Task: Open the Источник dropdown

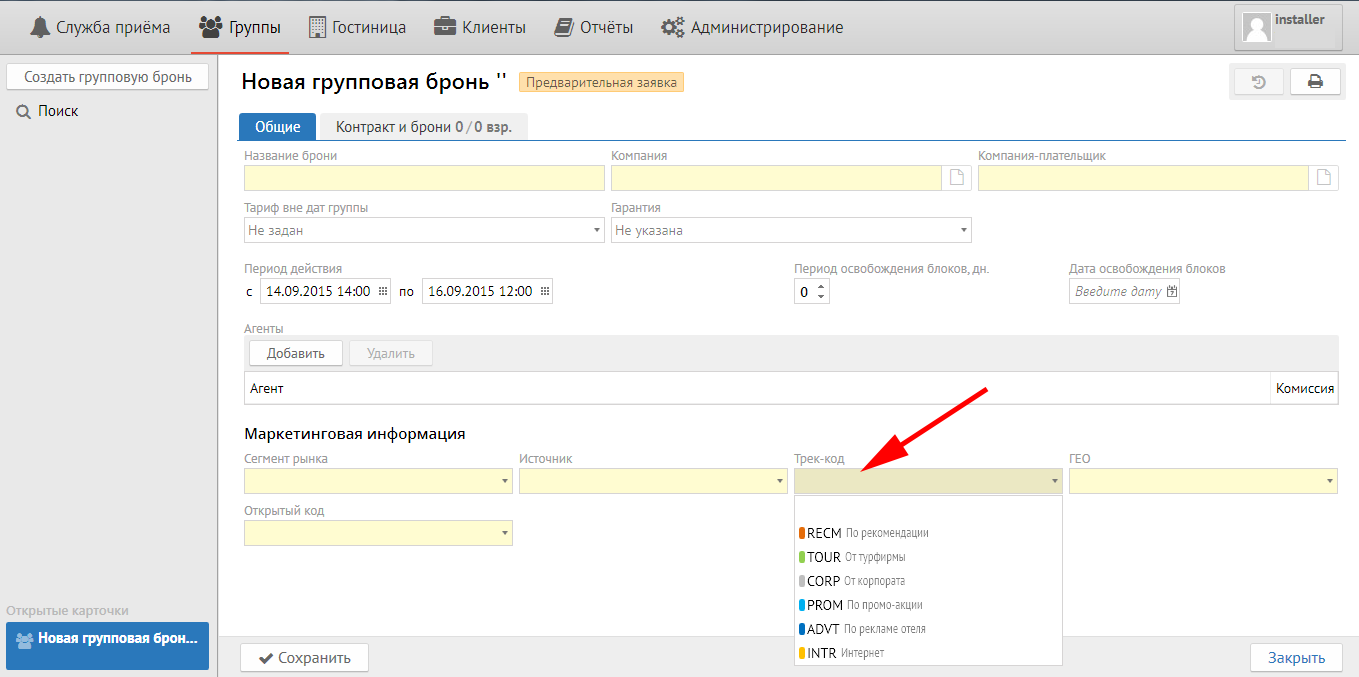Action: (x=780, y=482)
